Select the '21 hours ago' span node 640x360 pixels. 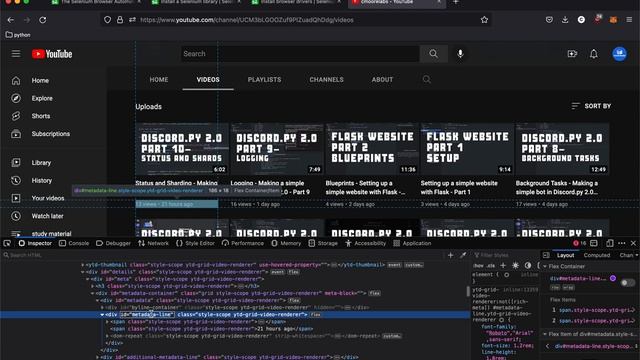point(211,329)
